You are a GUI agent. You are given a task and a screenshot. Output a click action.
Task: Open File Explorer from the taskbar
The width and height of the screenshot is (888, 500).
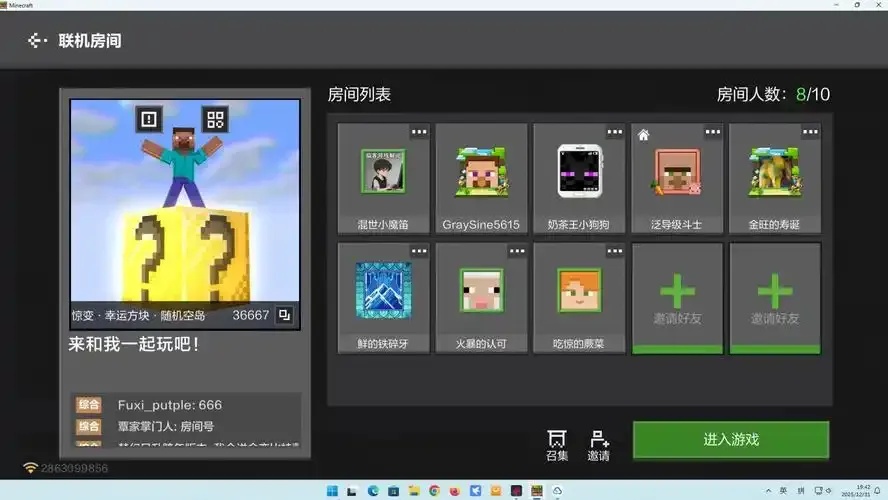coord(414,490)
